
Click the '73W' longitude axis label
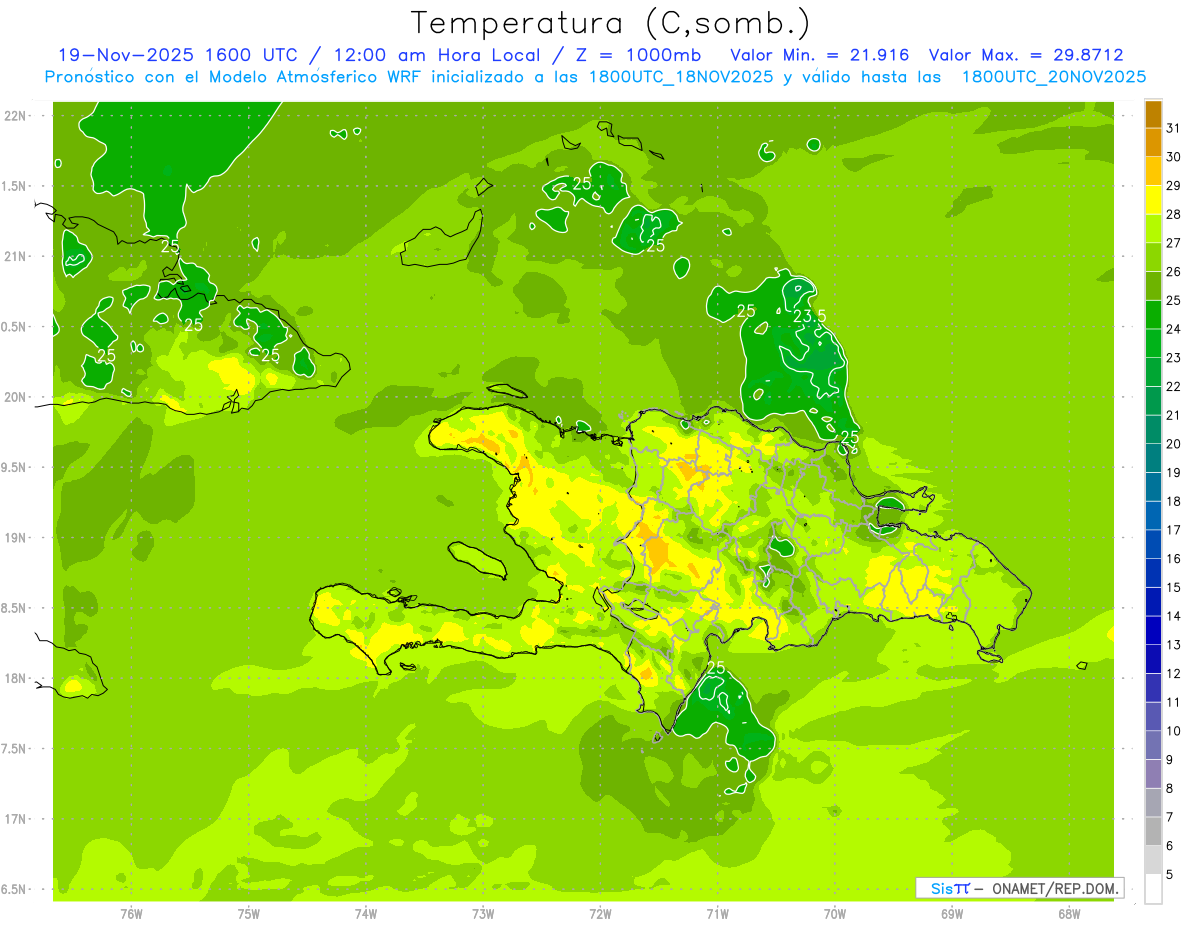pyautogui.click(x=483, y=914)
